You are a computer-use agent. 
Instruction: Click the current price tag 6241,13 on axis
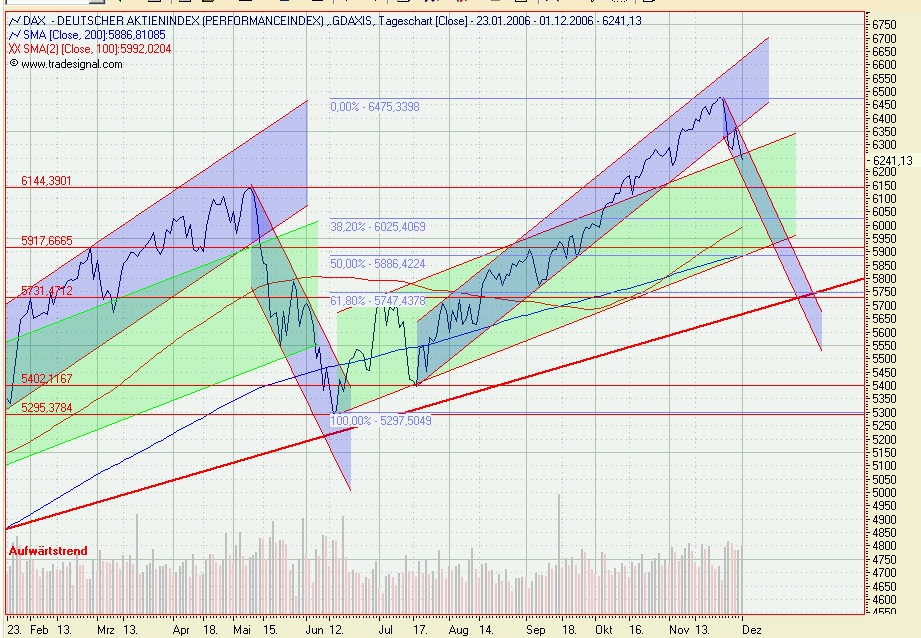pyautogui.click(x=893, y=161)
